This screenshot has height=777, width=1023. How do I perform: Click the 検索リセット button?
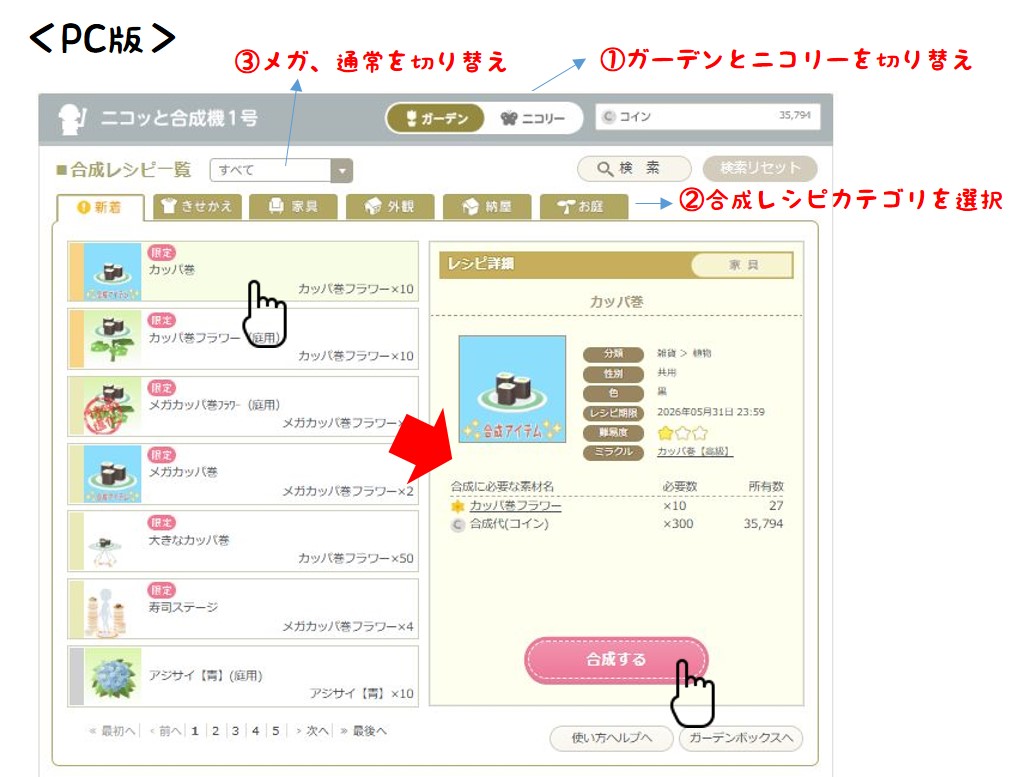click(x=759, y=168)
